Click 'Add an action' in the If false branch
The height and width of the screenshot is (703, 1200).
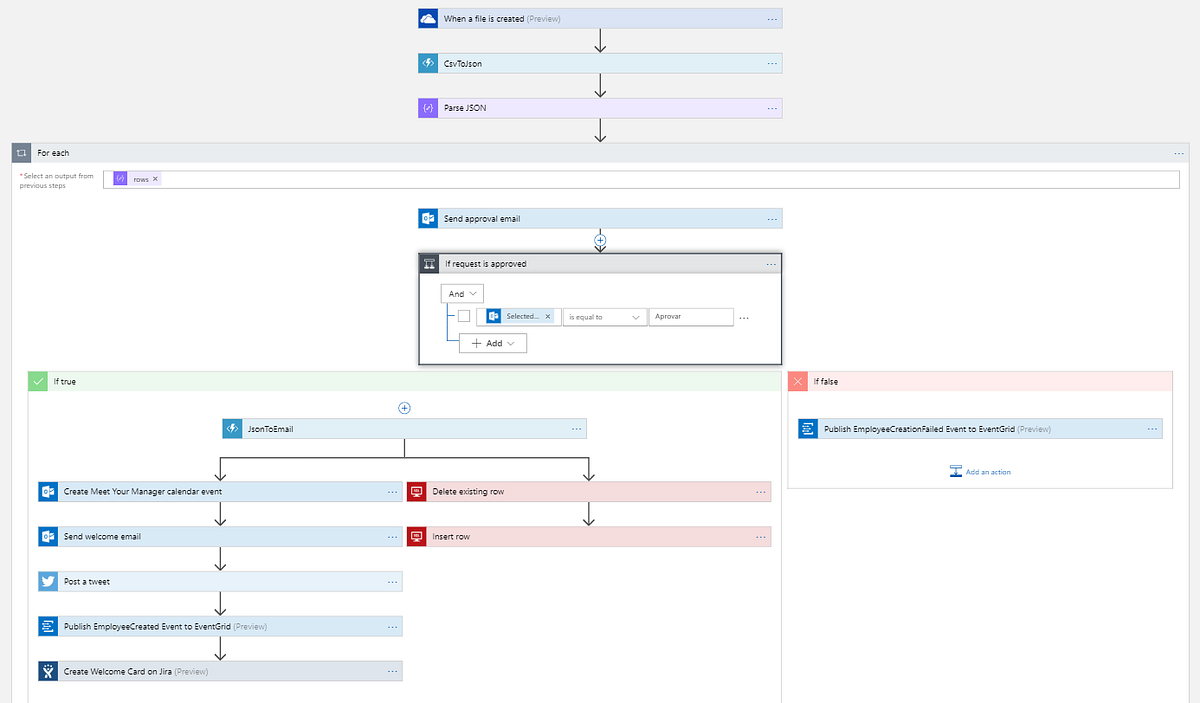pos(979,471)
